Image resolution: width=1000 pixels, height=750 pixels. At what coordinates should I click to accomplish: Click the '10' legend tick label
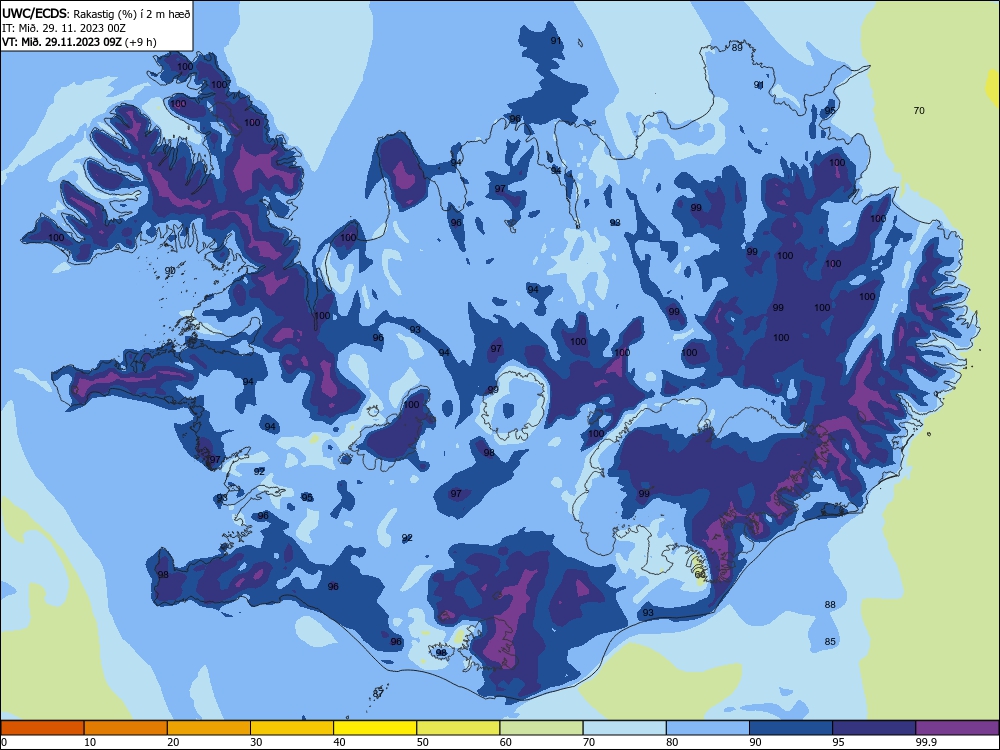click(x=90, y=742)
